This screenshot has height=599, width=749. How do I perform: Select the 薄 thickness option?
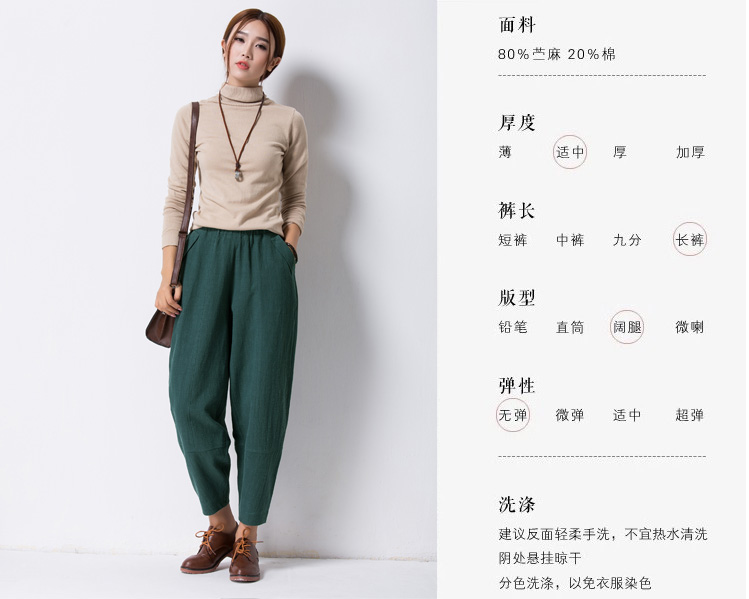pos(505,152)
